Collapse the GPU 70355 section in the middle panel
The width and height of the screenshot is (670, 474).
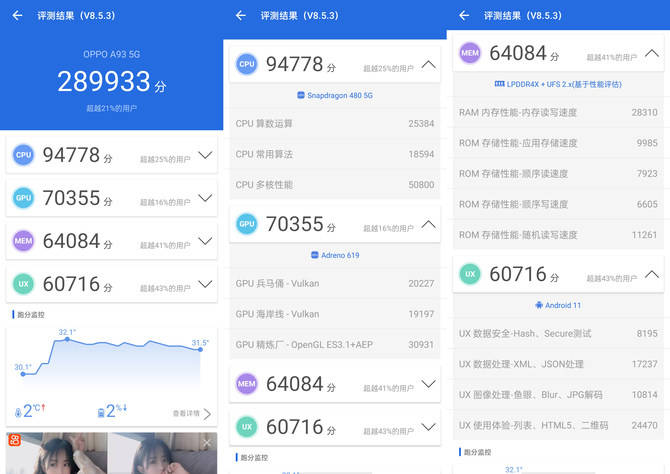[x=429, y=224]
